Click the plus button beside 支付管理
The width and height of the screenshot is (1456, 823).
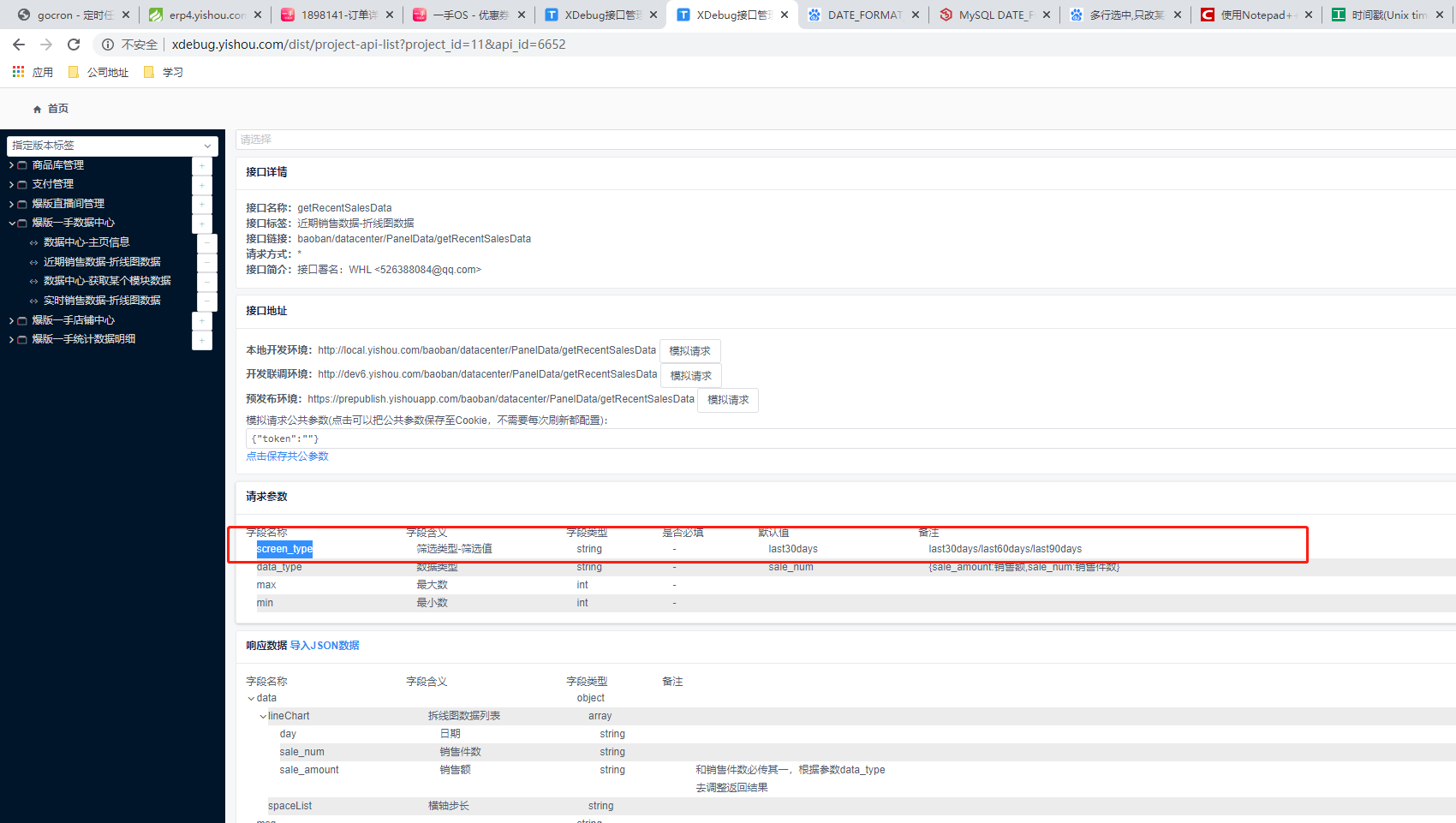(x=202, y=184)
